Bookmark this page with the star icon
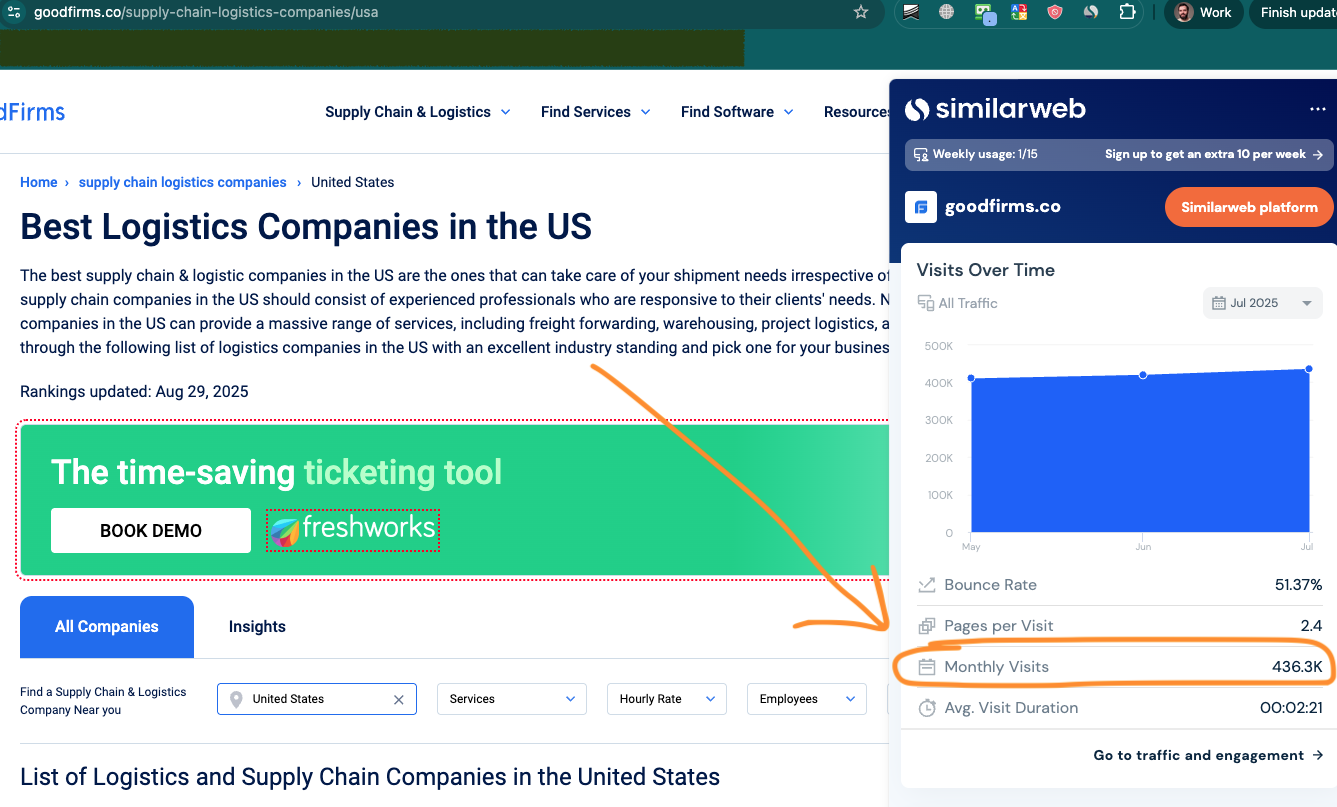The width and height of the screenshot is (1337, 807). coord(861,12)
